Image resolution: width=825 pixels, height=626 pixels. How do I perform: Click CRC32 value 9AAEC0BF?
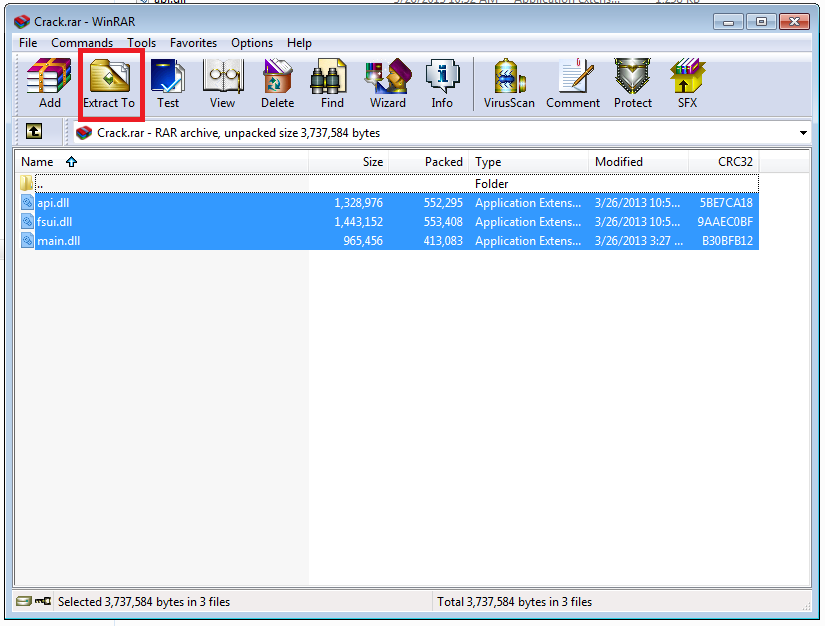tap(725, 221)
